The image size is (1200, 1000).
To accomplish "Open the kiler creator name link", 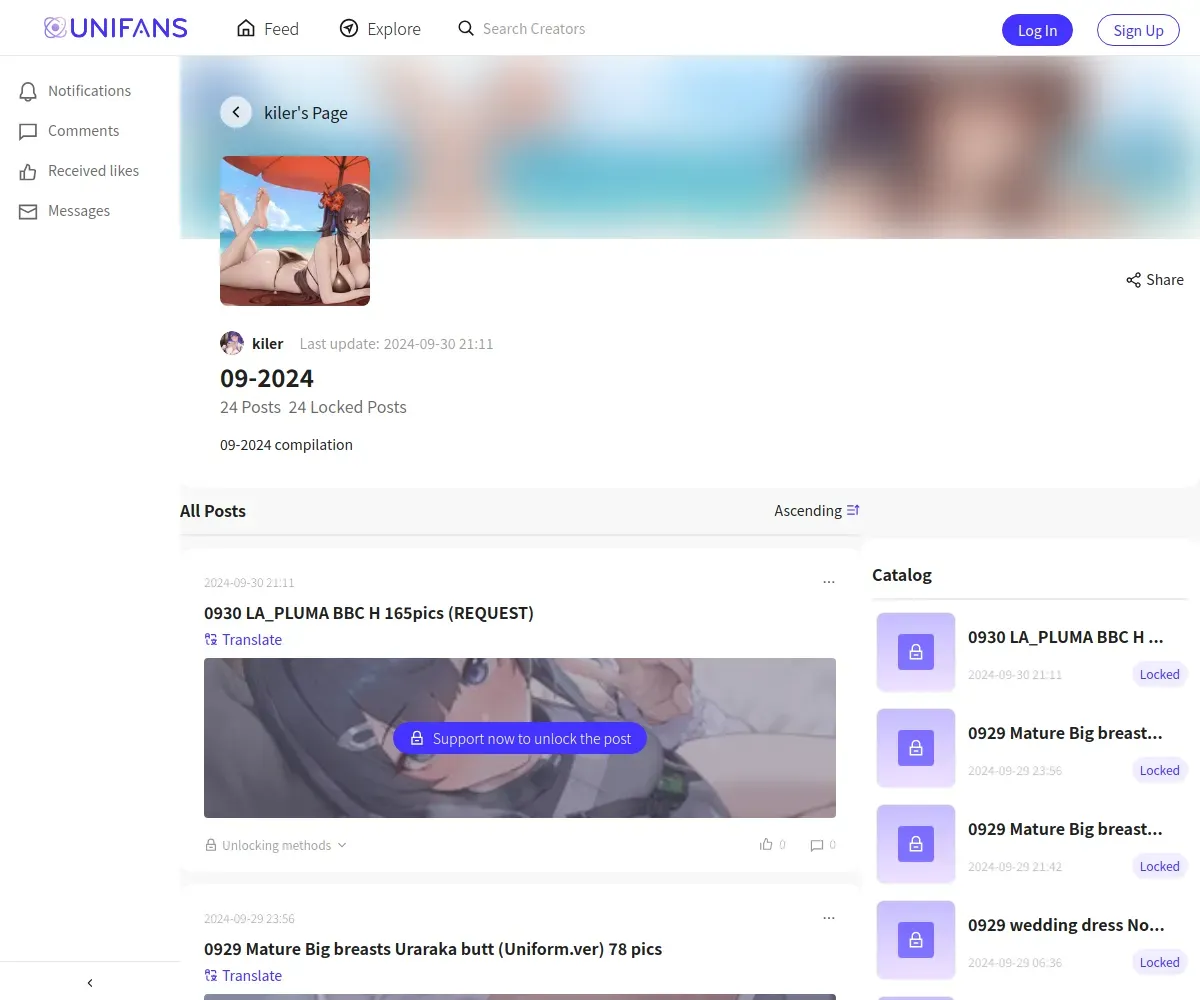I will [267, 343].
